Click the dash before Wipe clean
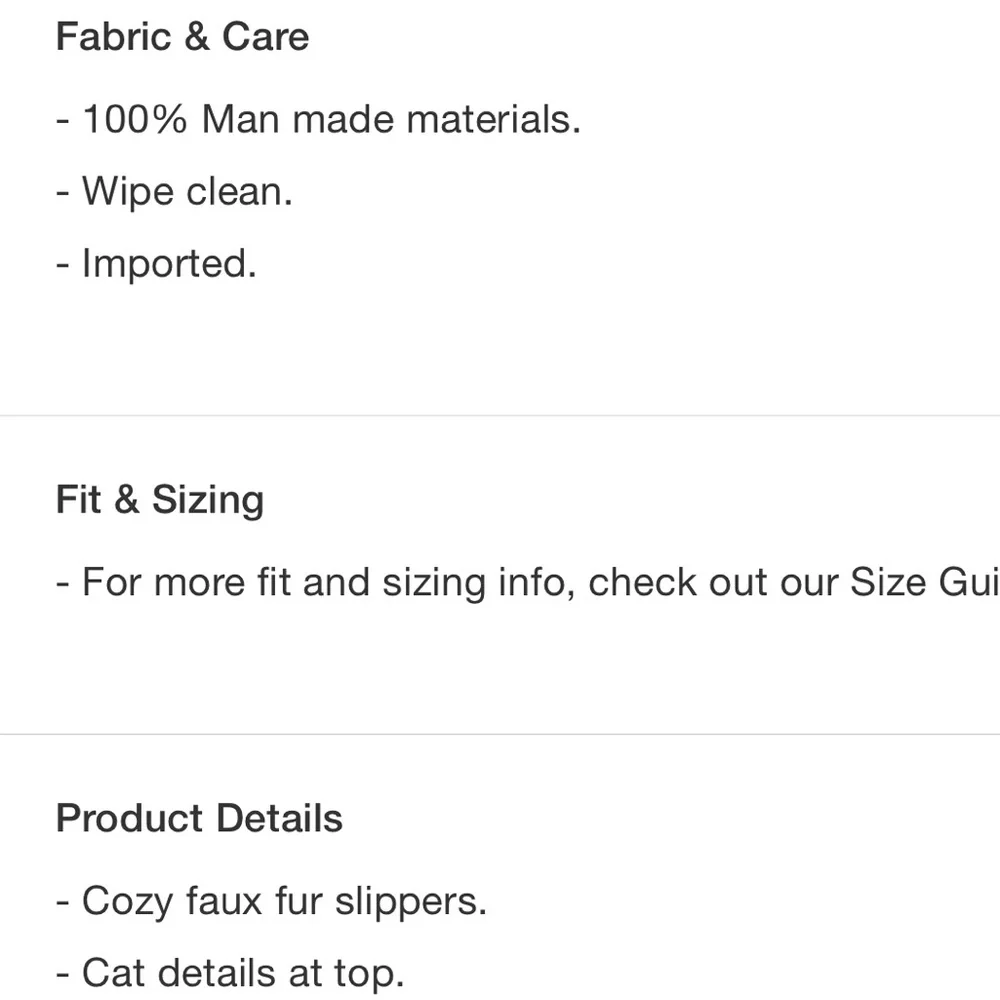The width and height of the screenshot is (1000, 1000). pyautogui.click(x=62, y=192)
